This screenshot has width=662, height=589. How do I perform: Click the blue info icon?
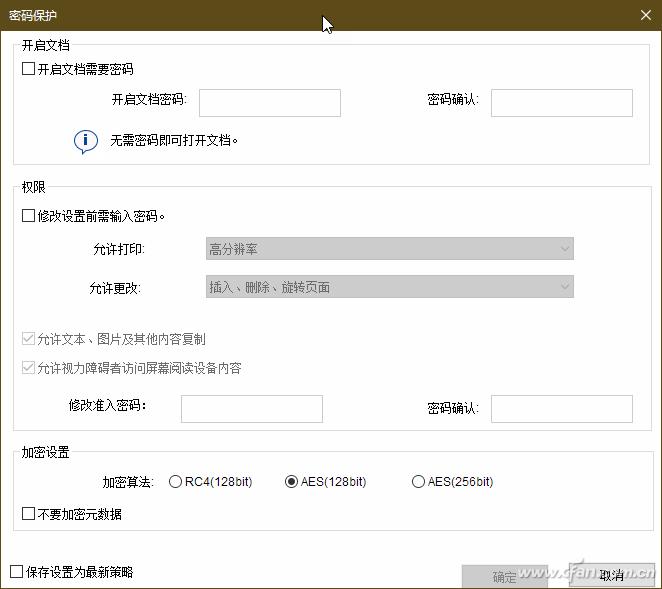click(x=86, y=141)
